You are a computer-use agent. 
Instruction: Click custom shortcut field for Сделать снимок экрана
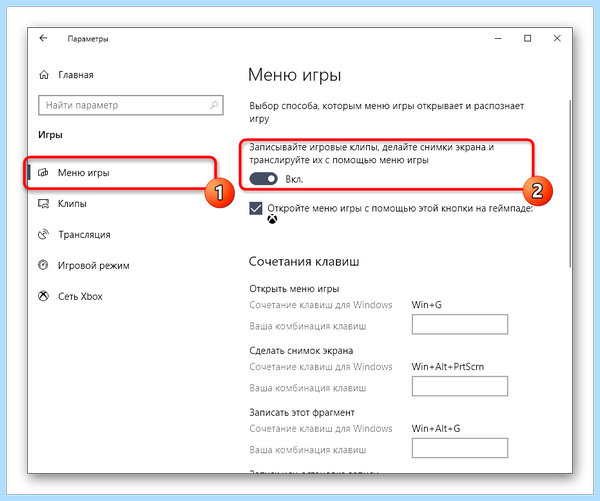click(460, 386)
